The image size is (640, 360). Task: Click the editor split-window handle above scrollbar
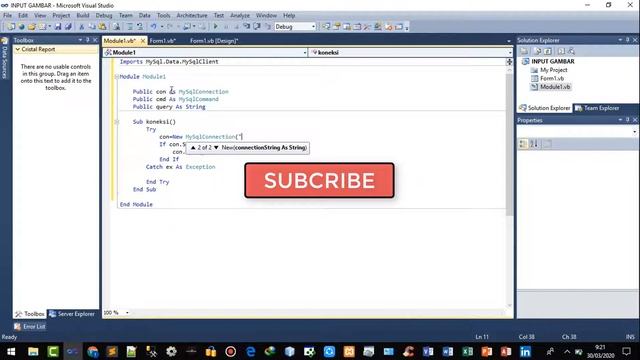click(509, 61)
